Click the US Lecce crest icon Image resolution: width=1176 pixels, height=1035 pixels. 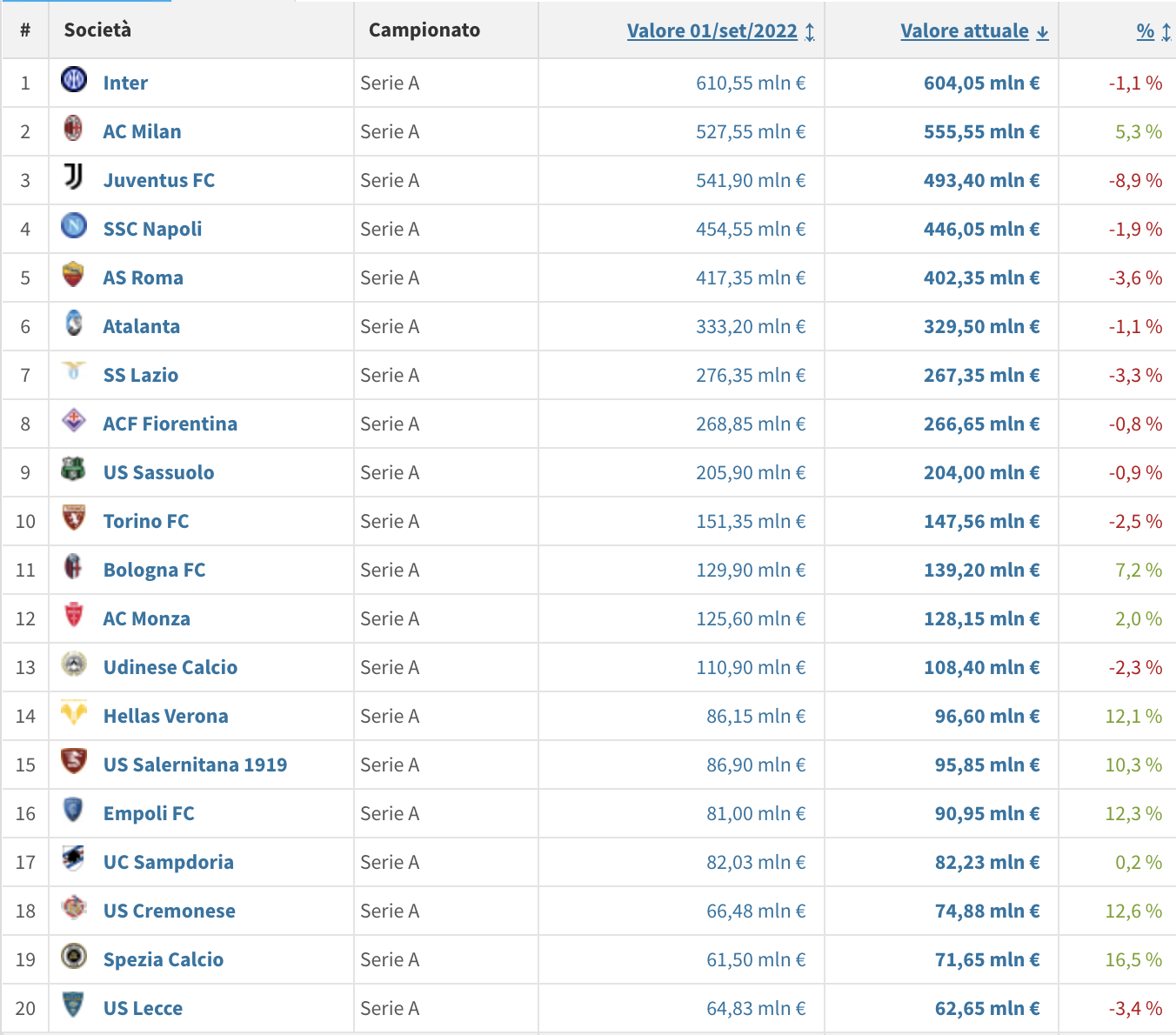[74, 1005]
